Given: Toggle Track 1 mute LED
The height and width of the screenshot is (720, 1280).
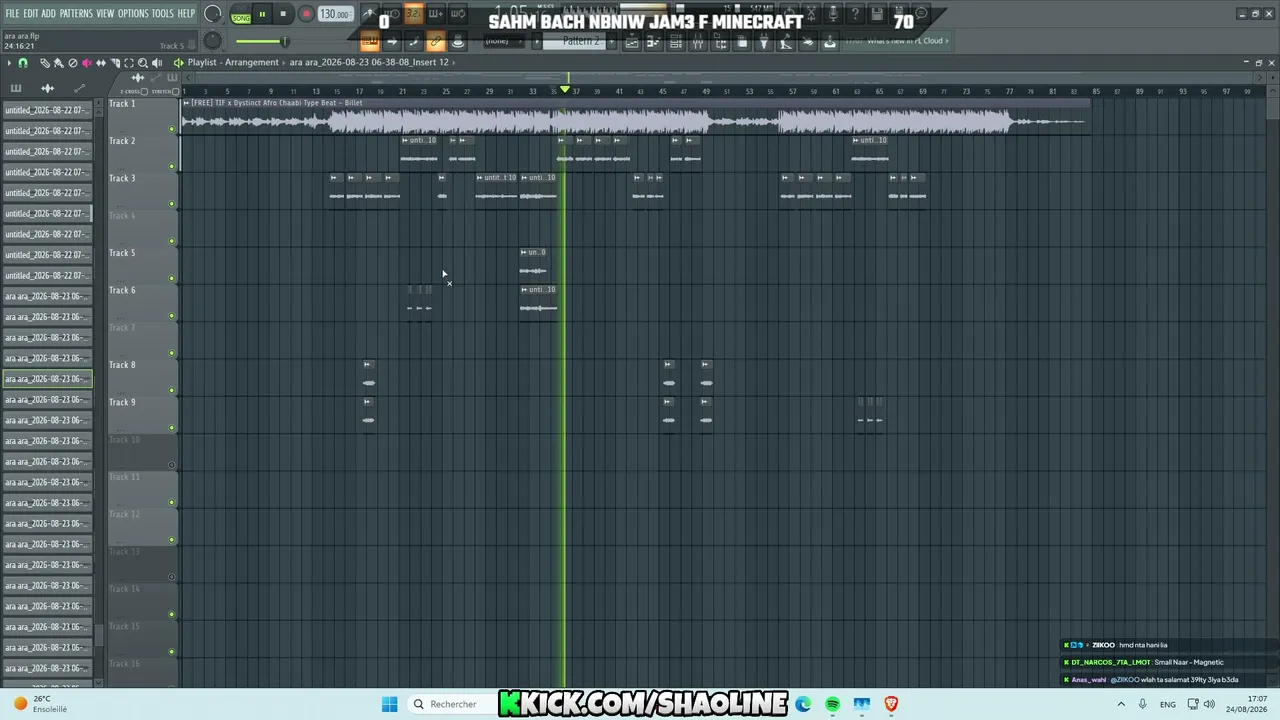Looking at the screenshot, I should (x=172, y=129).
